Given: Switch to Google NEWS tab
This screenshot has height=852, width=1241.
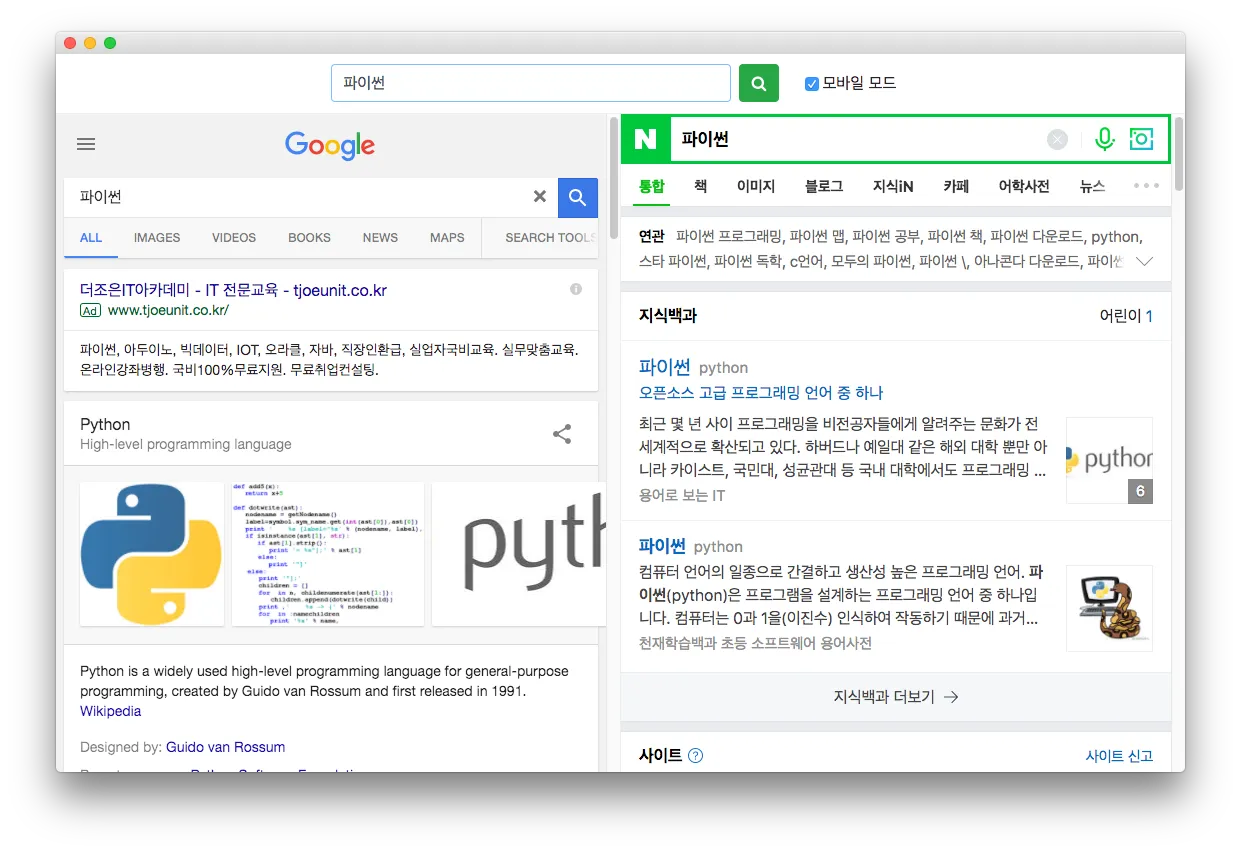Looking at the screenshot, I should tap(380, 238).
